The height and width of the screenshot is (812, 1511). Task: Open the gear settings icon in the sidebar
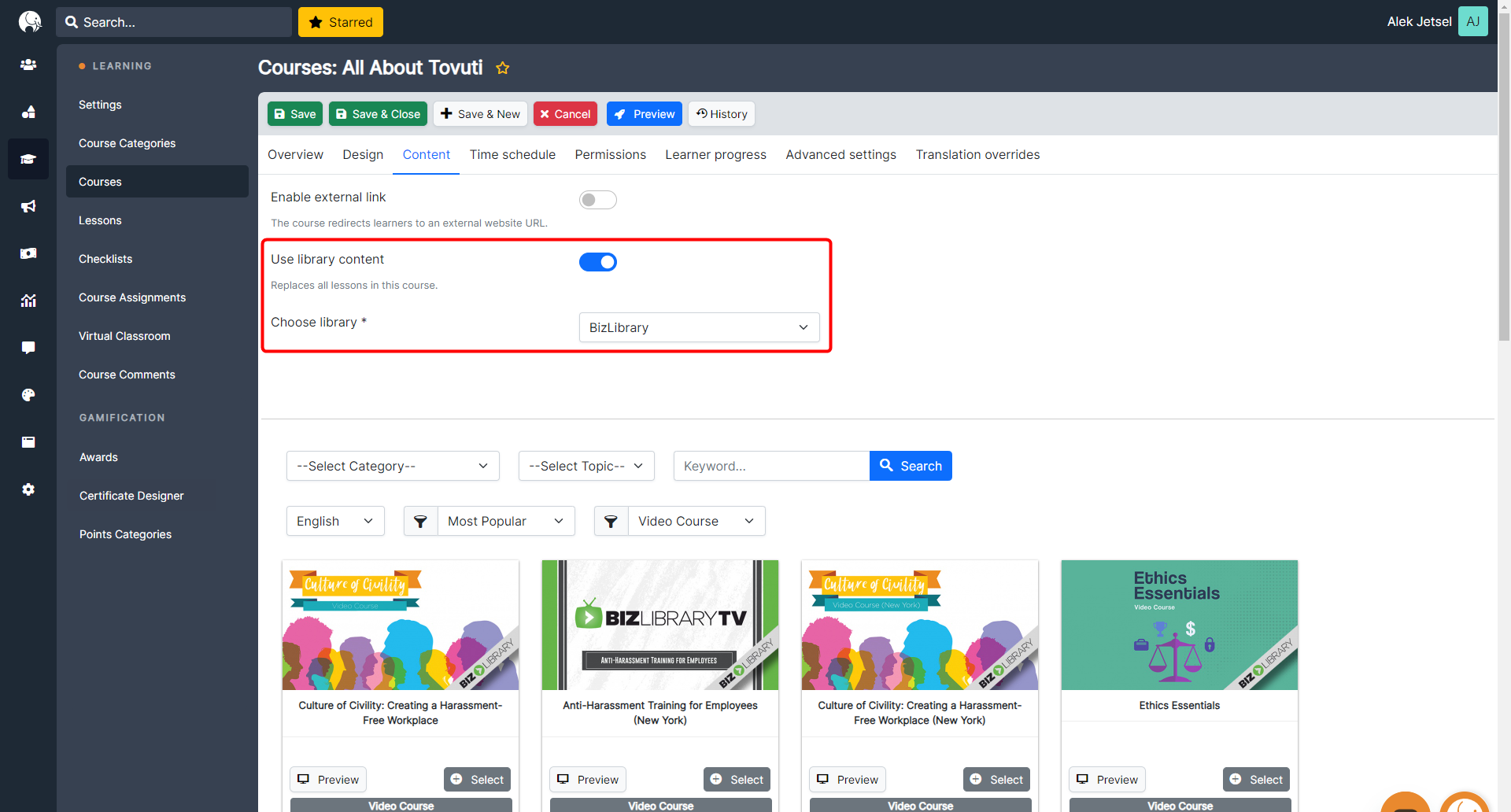click(28, 489)
